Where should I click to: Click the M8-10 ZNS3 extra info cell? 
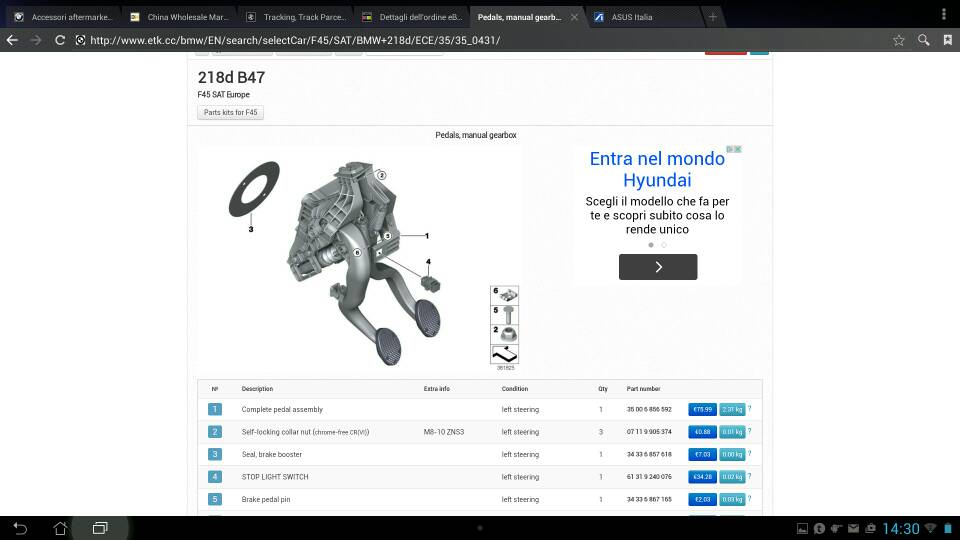pyautogui.click(x=444, y=432)
